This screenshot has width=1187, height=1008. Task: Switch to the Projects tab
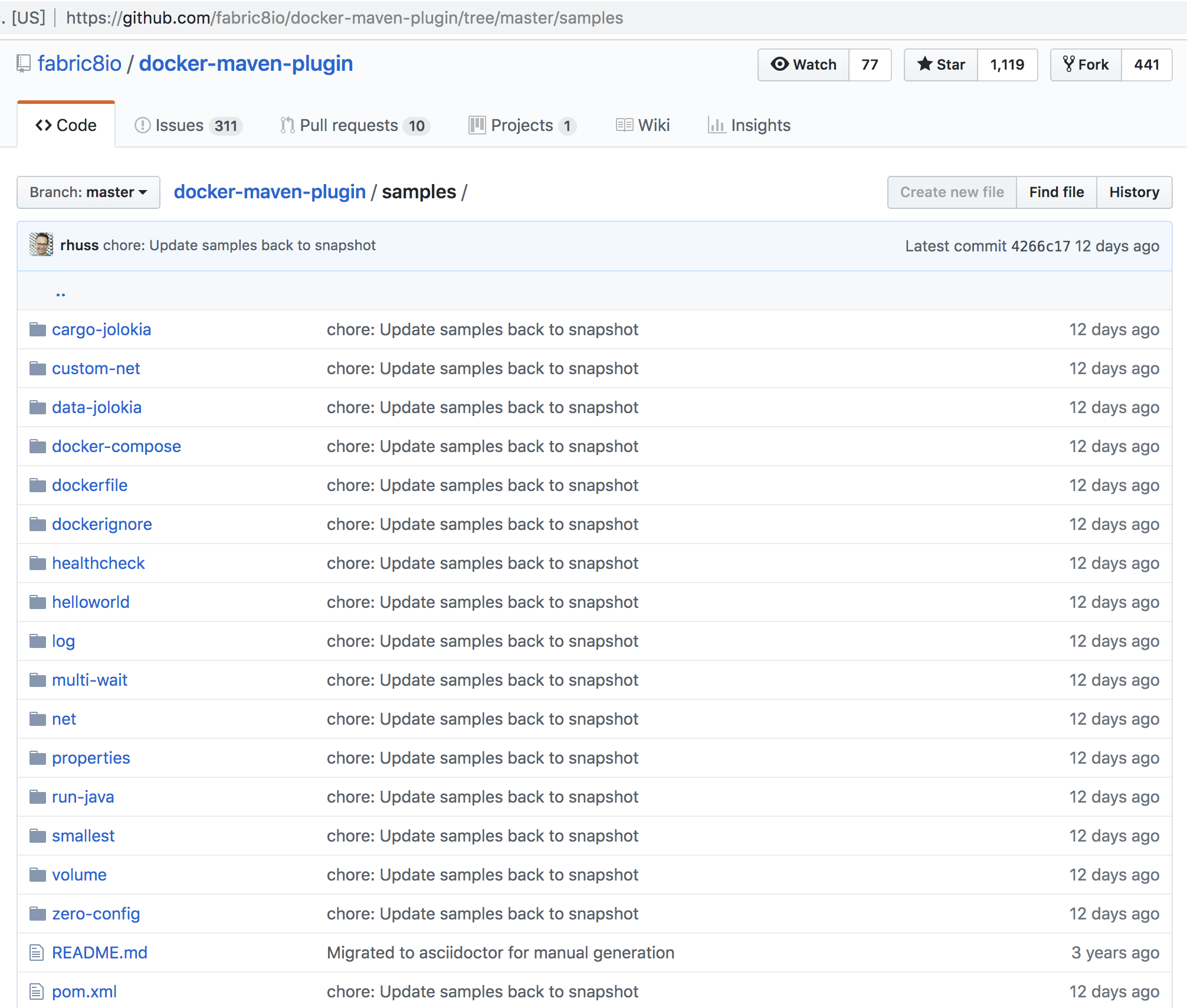[522, 125]
